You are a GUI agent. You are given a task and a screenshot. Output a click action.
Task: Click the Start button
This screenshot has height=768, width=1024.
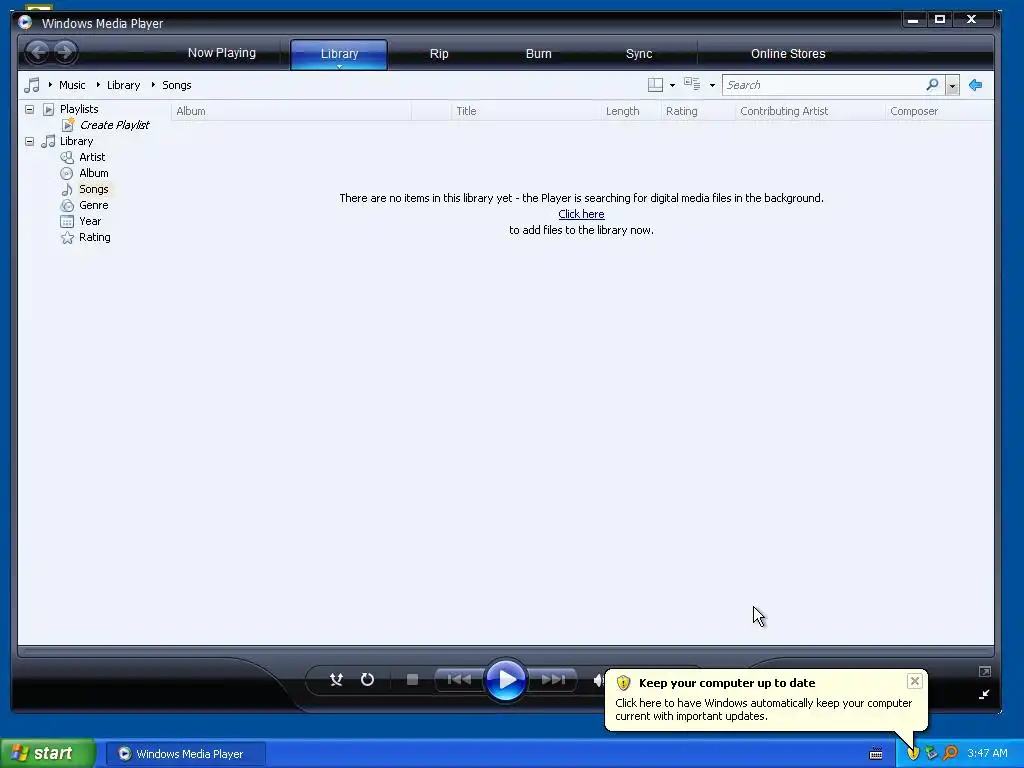[x=48, y=754]
